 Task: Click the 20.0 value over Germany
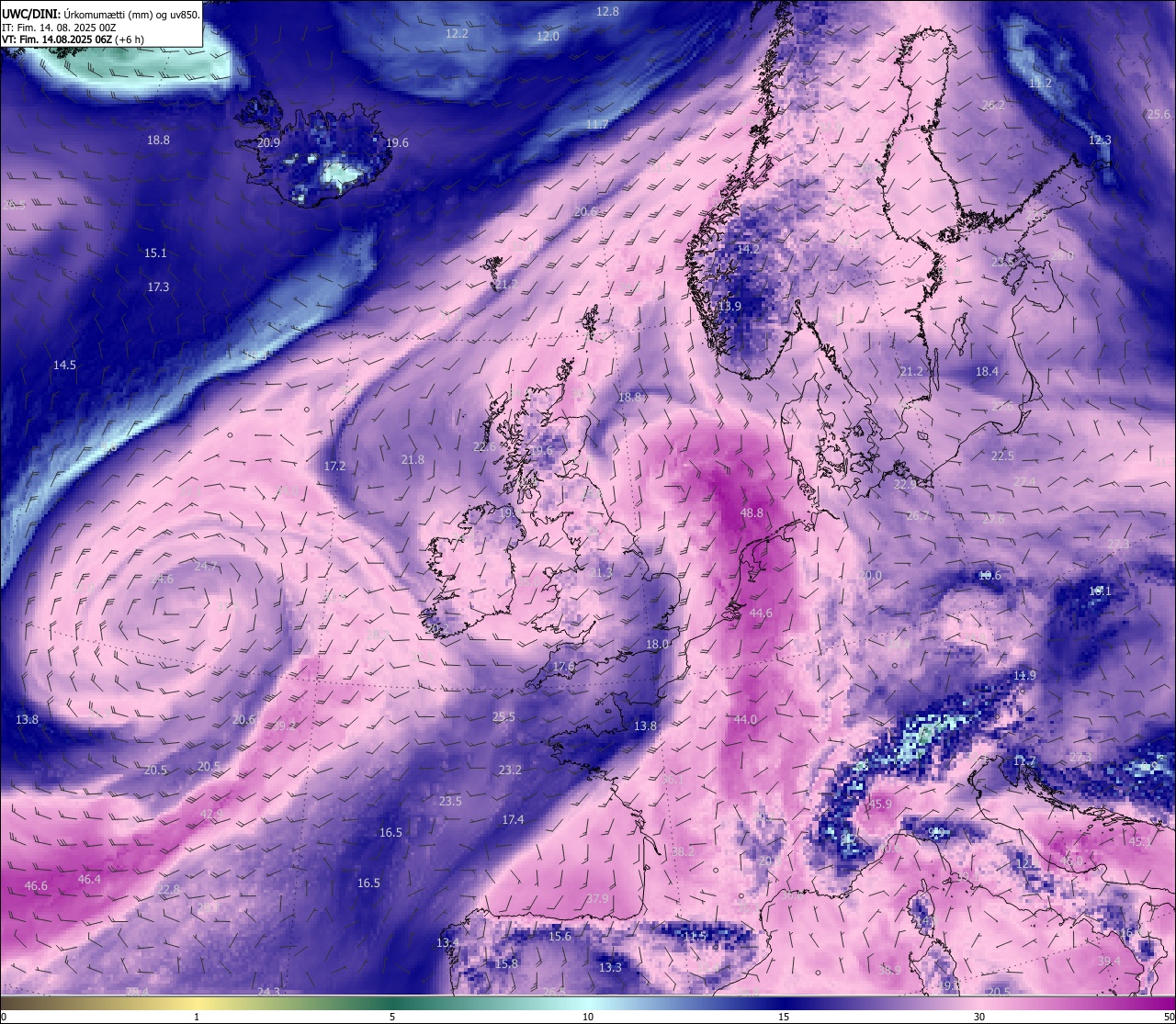[869, 577]
